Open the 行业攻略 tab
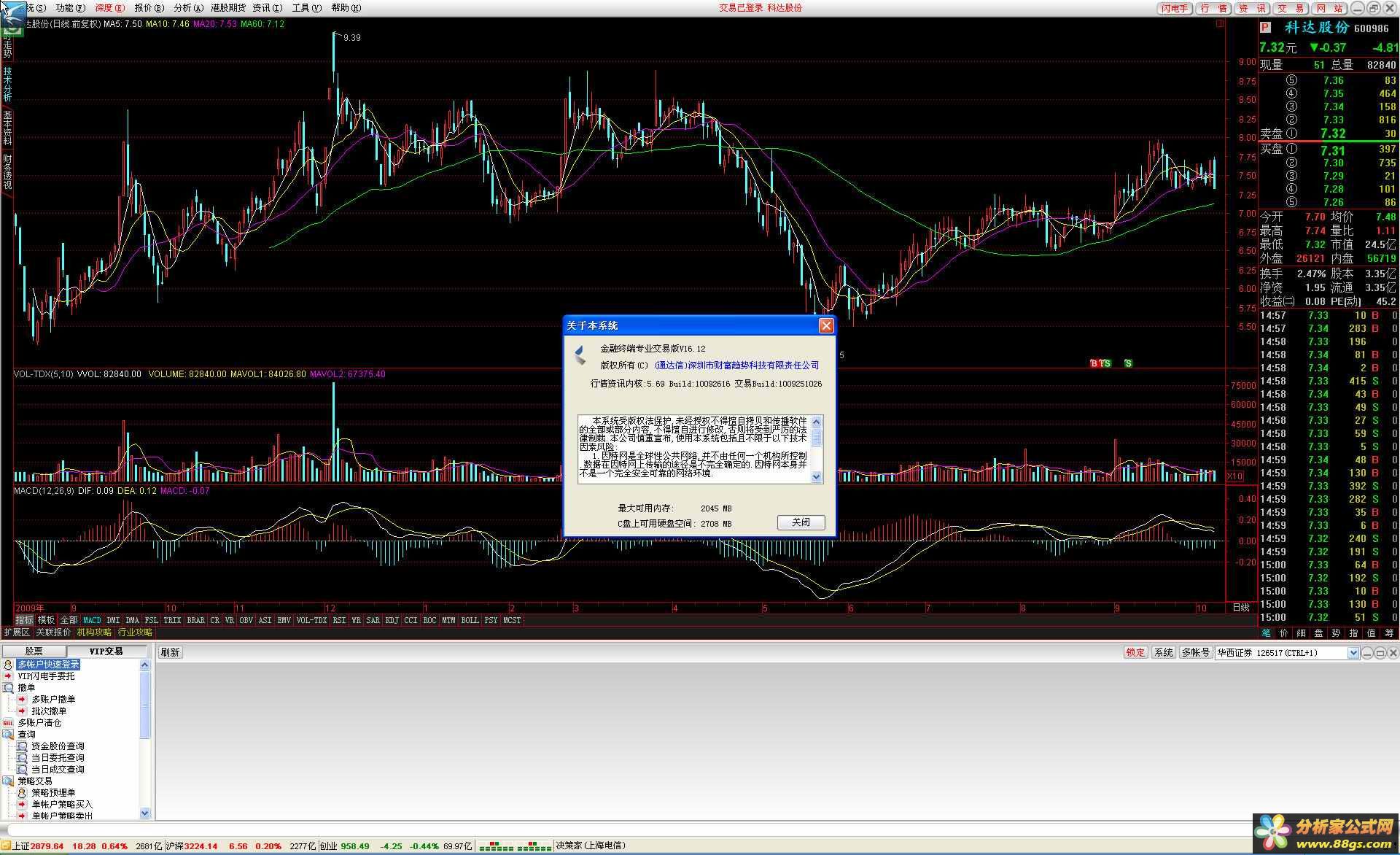The width and height of the screenshot is (1400, 855). pos(136,632)
